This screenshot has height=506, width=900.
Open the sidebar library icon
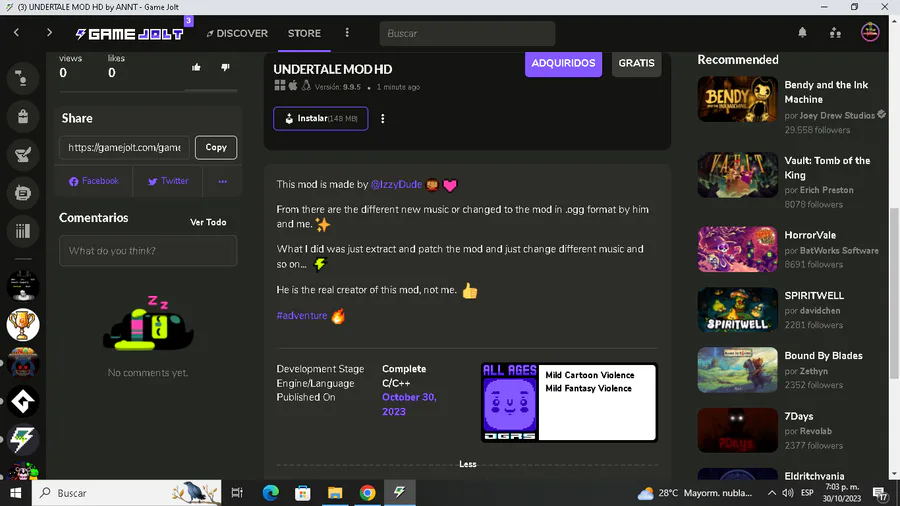pos(23,231)
